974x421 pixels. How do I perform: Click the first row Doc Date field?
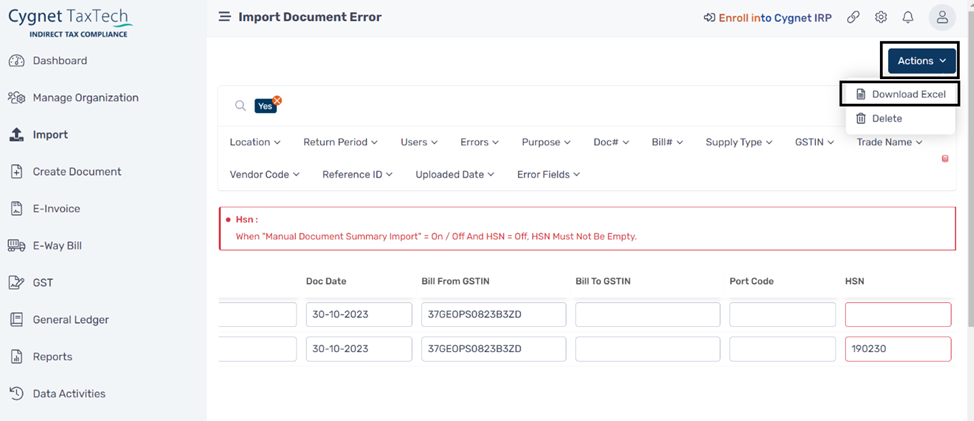[x=359, y=315]
